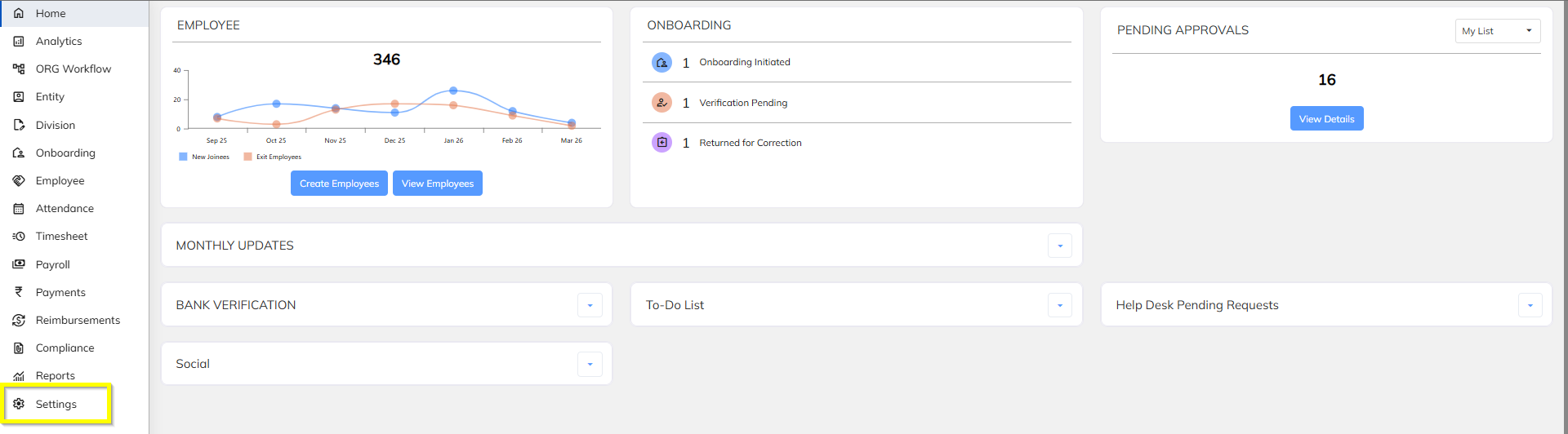Toggle Exit Employees legend in chart

273,157
